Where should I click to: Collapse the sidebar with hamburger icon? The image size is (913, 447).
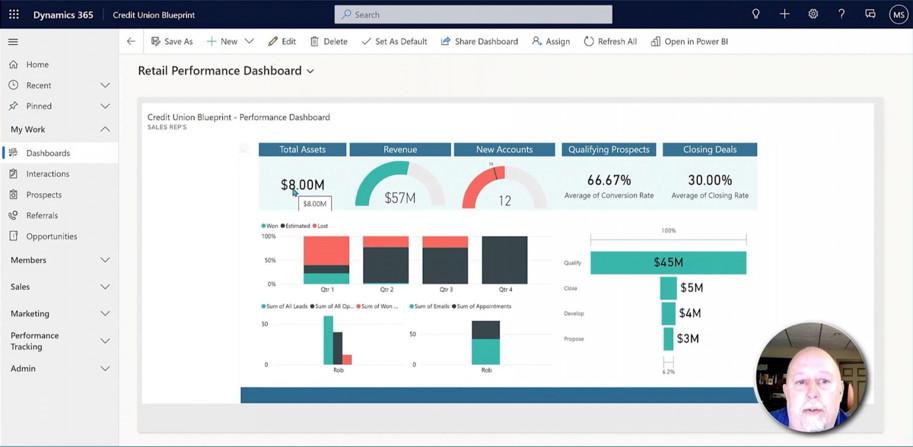click(13, 42)
